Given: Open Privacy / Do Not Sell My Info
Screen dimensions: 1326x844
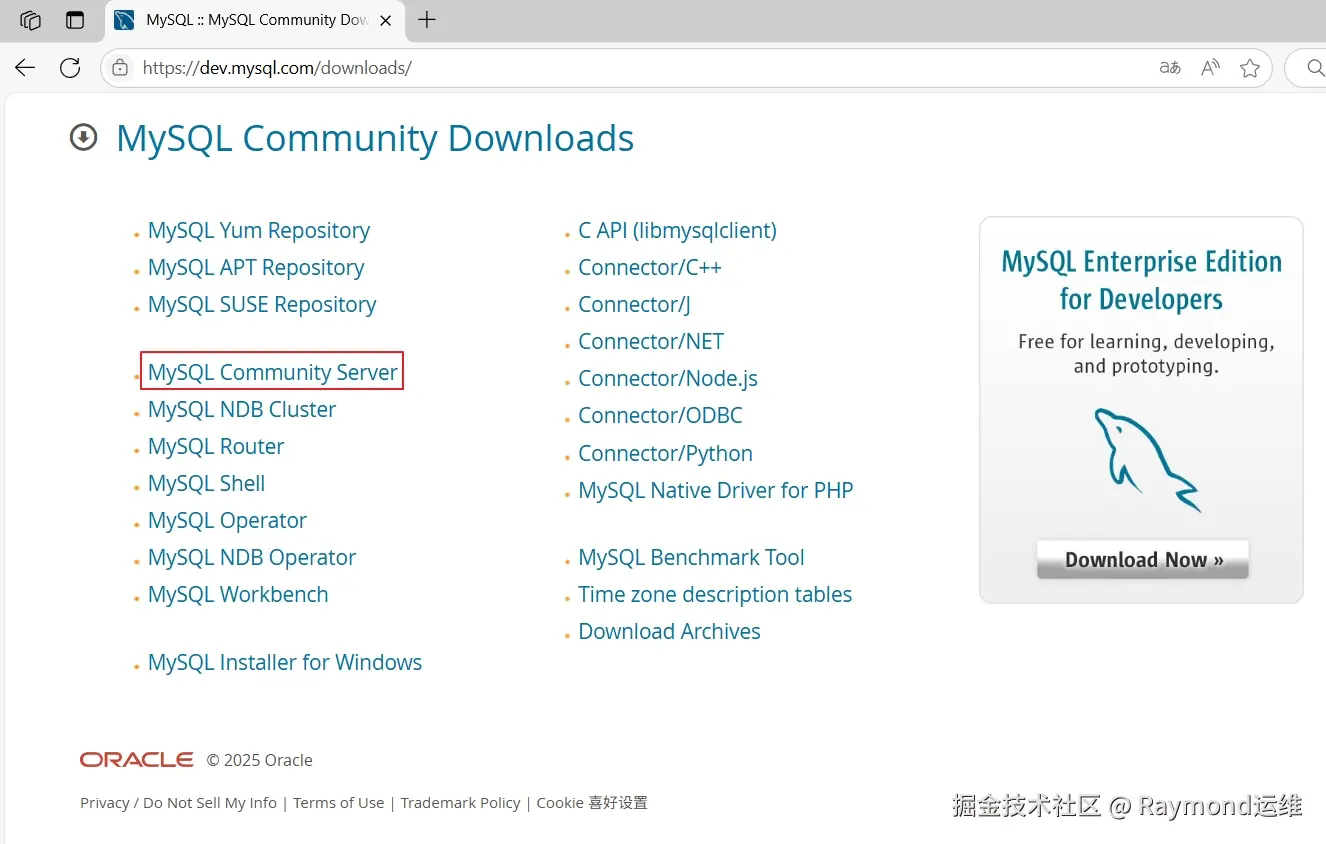Looking at the screenshot, I should (x=179, y=802).
